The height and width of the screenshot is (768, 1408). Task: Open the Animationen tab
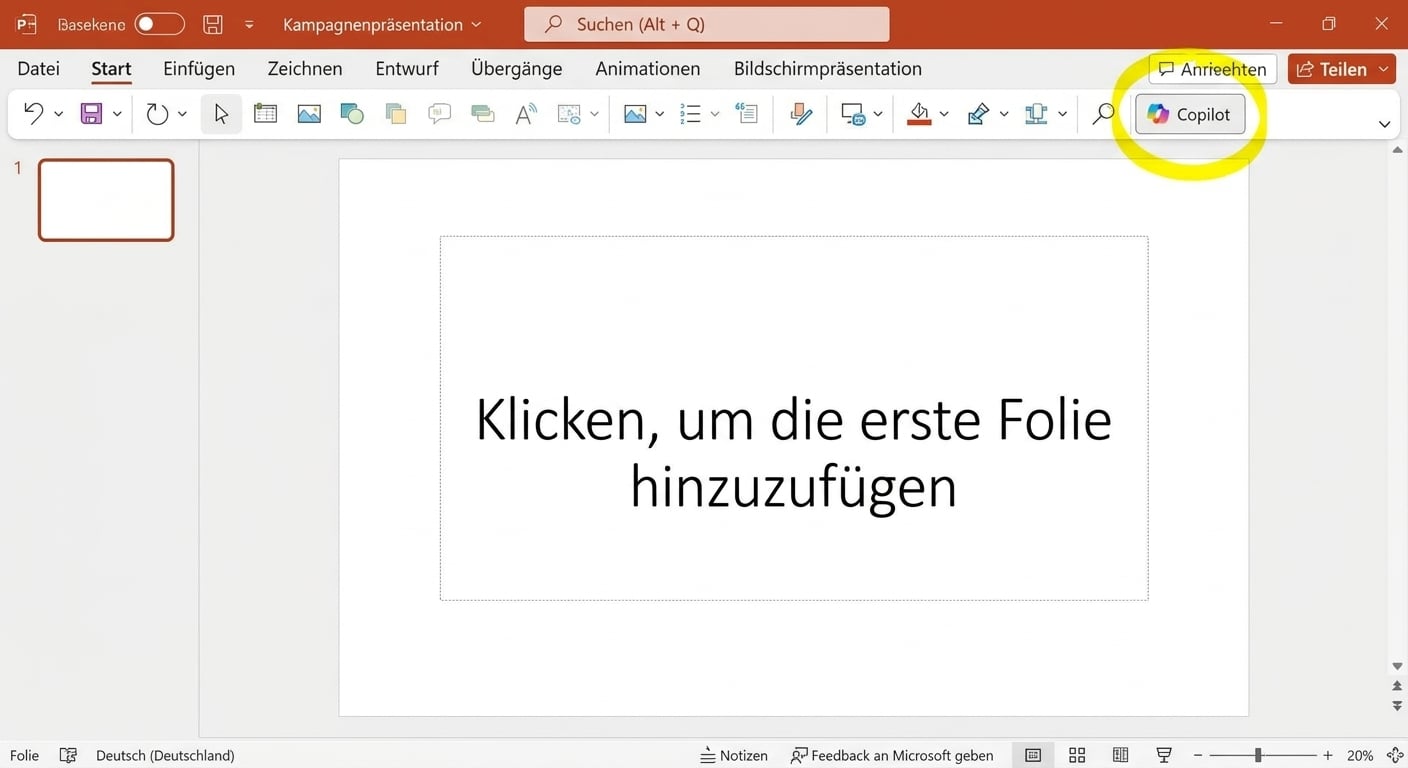point(648,68)
